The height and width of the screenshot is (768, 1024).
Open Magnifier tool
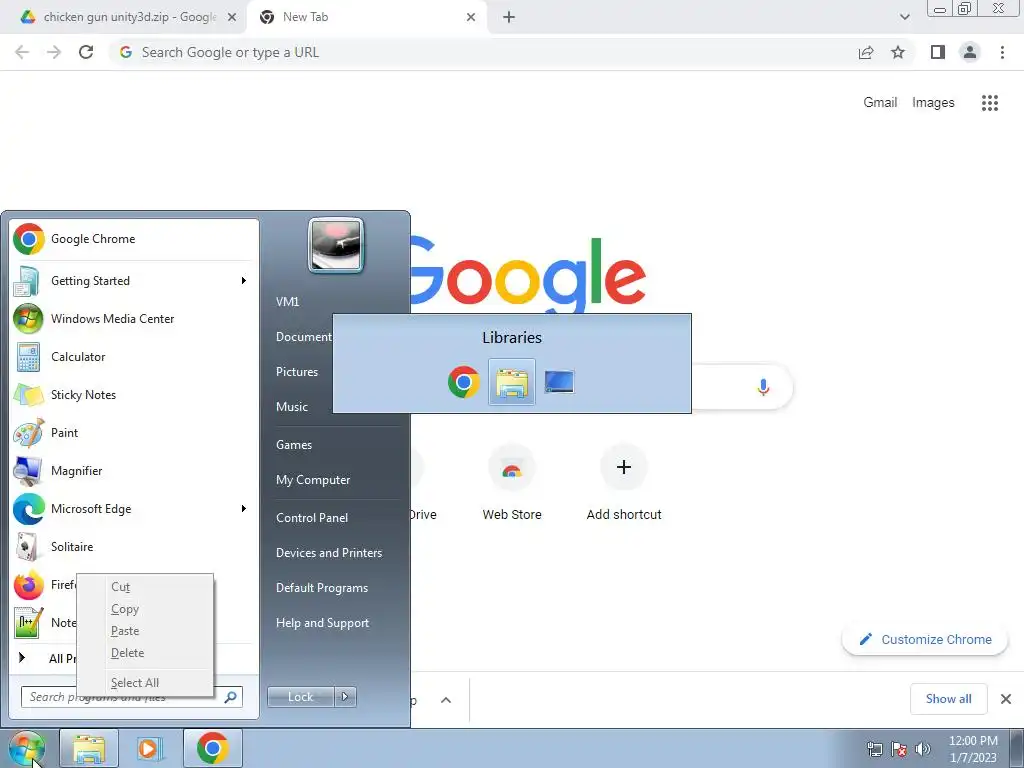point(134,470)
